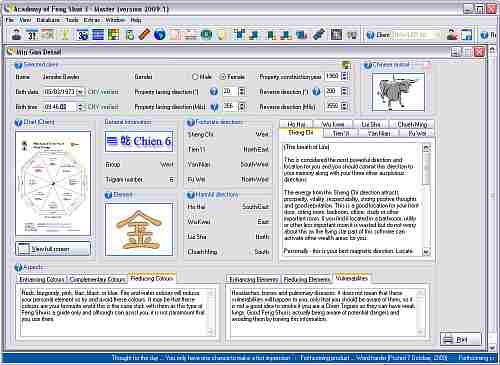The image size is (500, 365).
Task: Select the Male radio button
Action: click(195, 77)
